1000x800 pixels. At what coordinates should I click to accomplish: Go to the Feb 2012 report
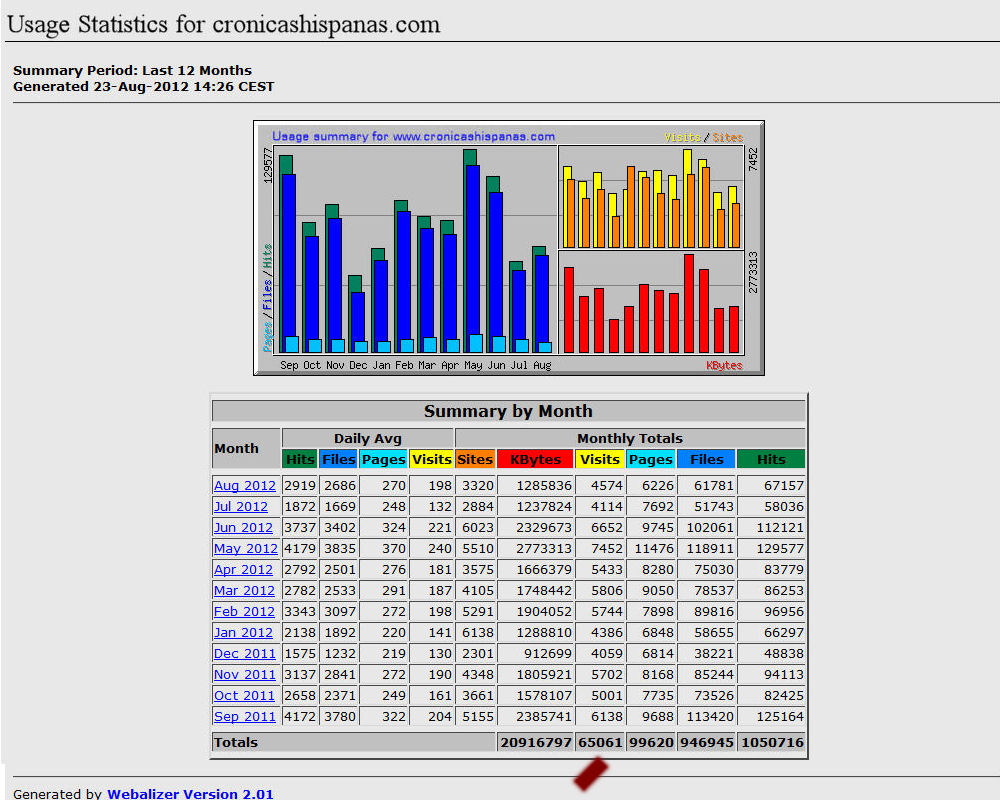[x=244, y=611]
